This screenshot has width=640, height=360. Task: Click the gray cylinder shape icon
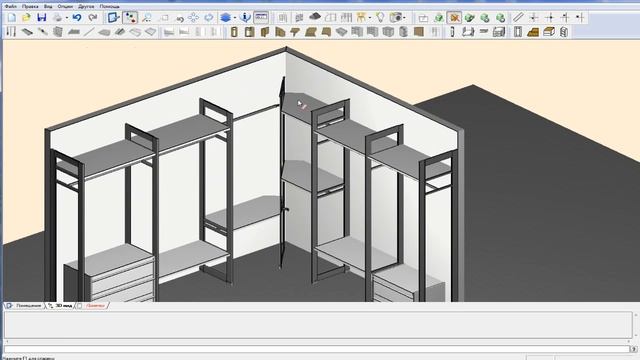pos(403,32)
